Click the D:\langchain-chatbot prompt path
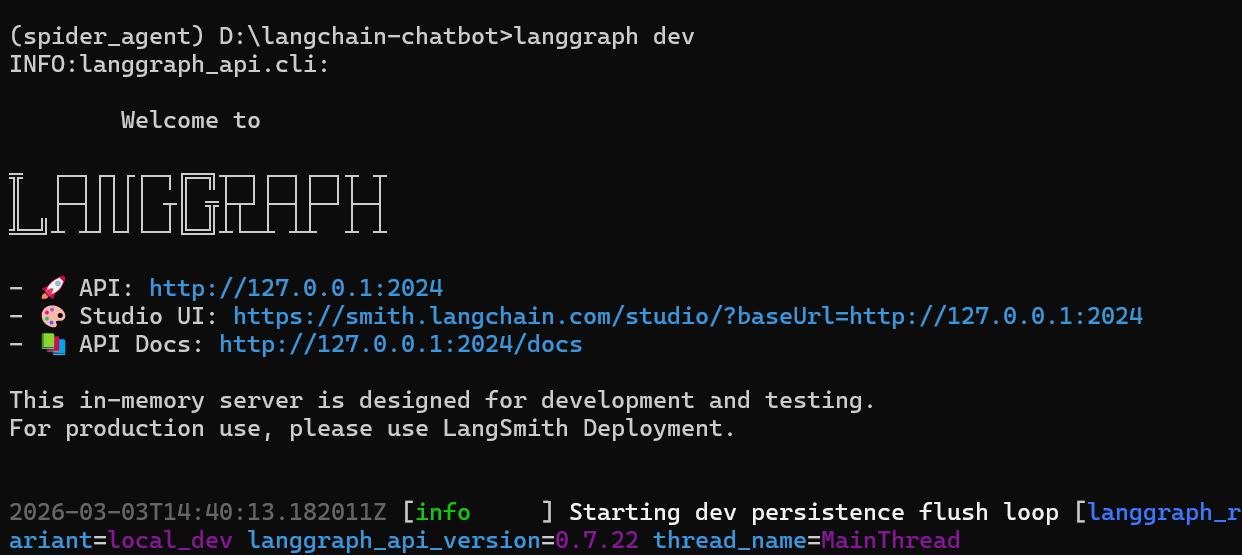The width and height of the screenshot is (1242, 555). pyautogui.click(x=366, y=37)
